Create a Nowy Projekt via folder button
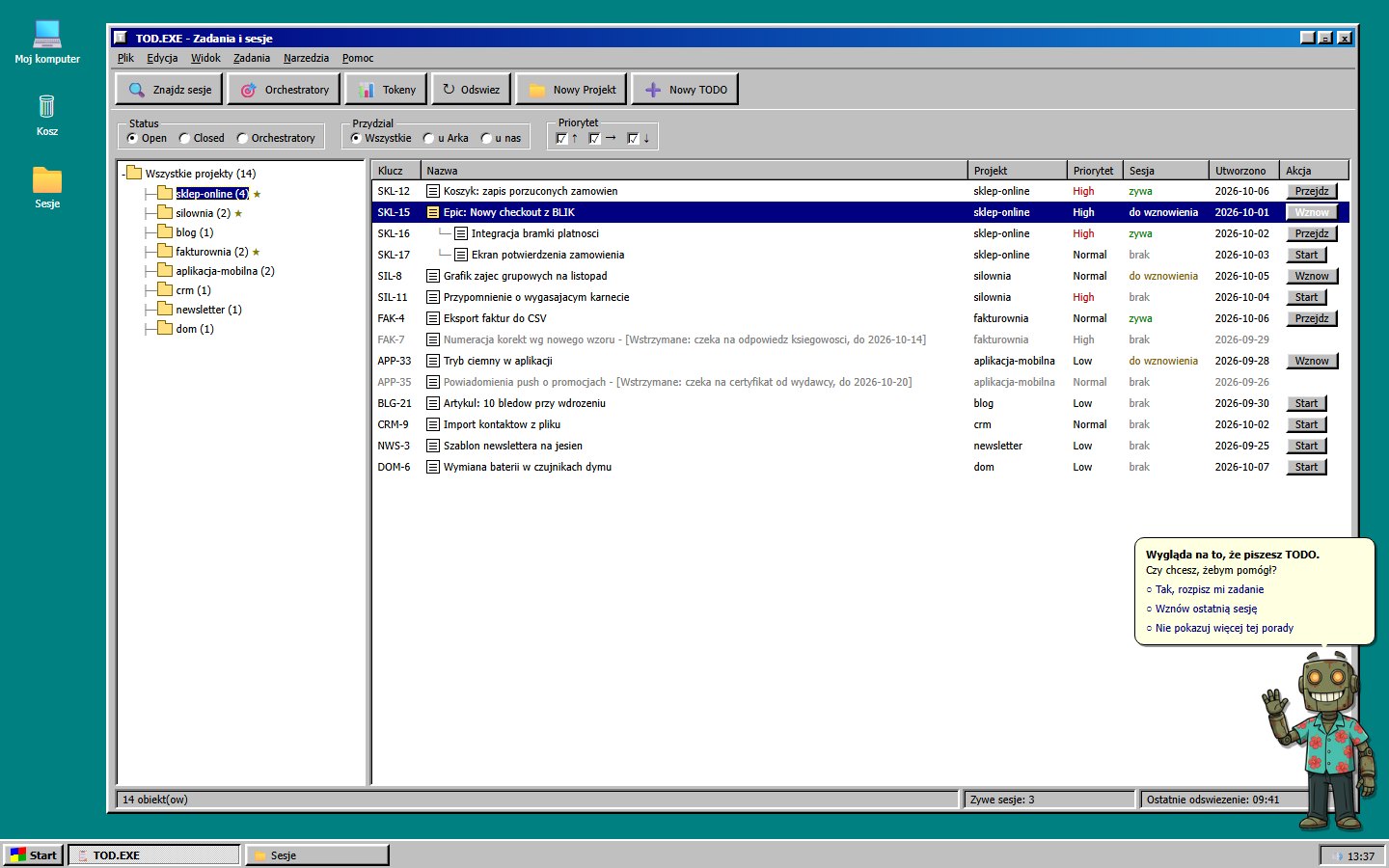Viewport: 1389px width, 868px height. (571, 90)
